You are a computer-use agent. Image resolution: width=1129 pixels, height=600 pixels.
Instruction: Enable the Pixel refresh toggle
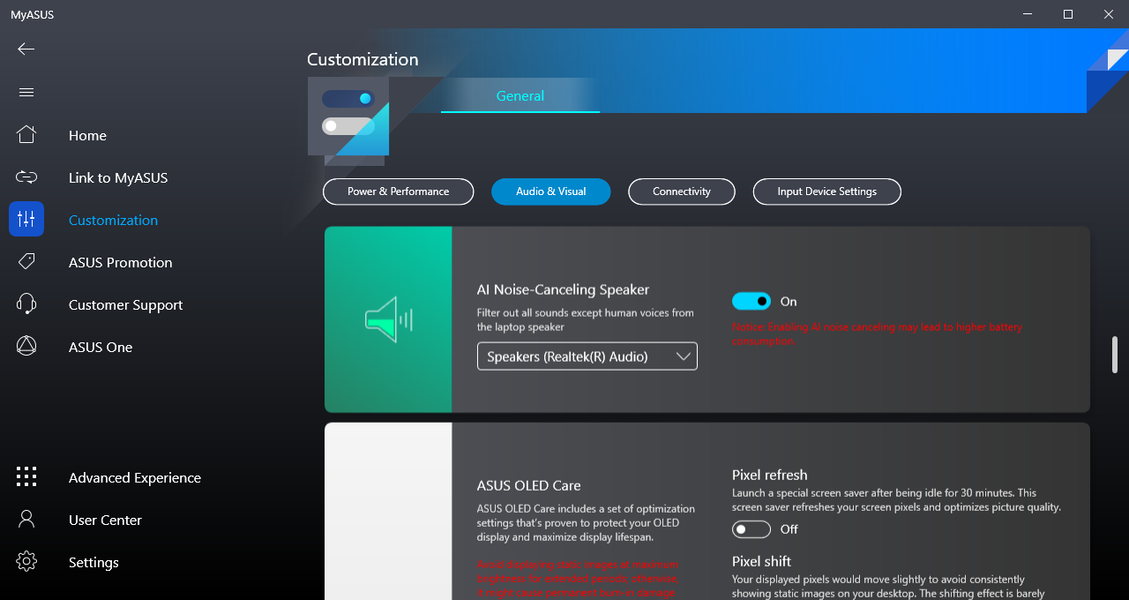(x=751, y=529)
